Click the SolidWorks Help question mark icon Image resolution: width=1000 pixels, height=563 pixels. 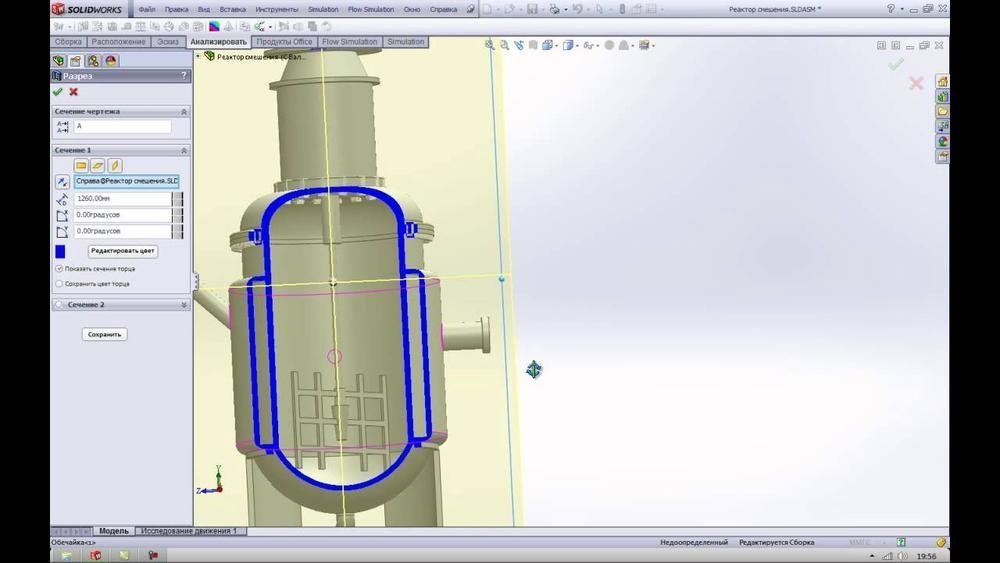click(x=890, y=9)
